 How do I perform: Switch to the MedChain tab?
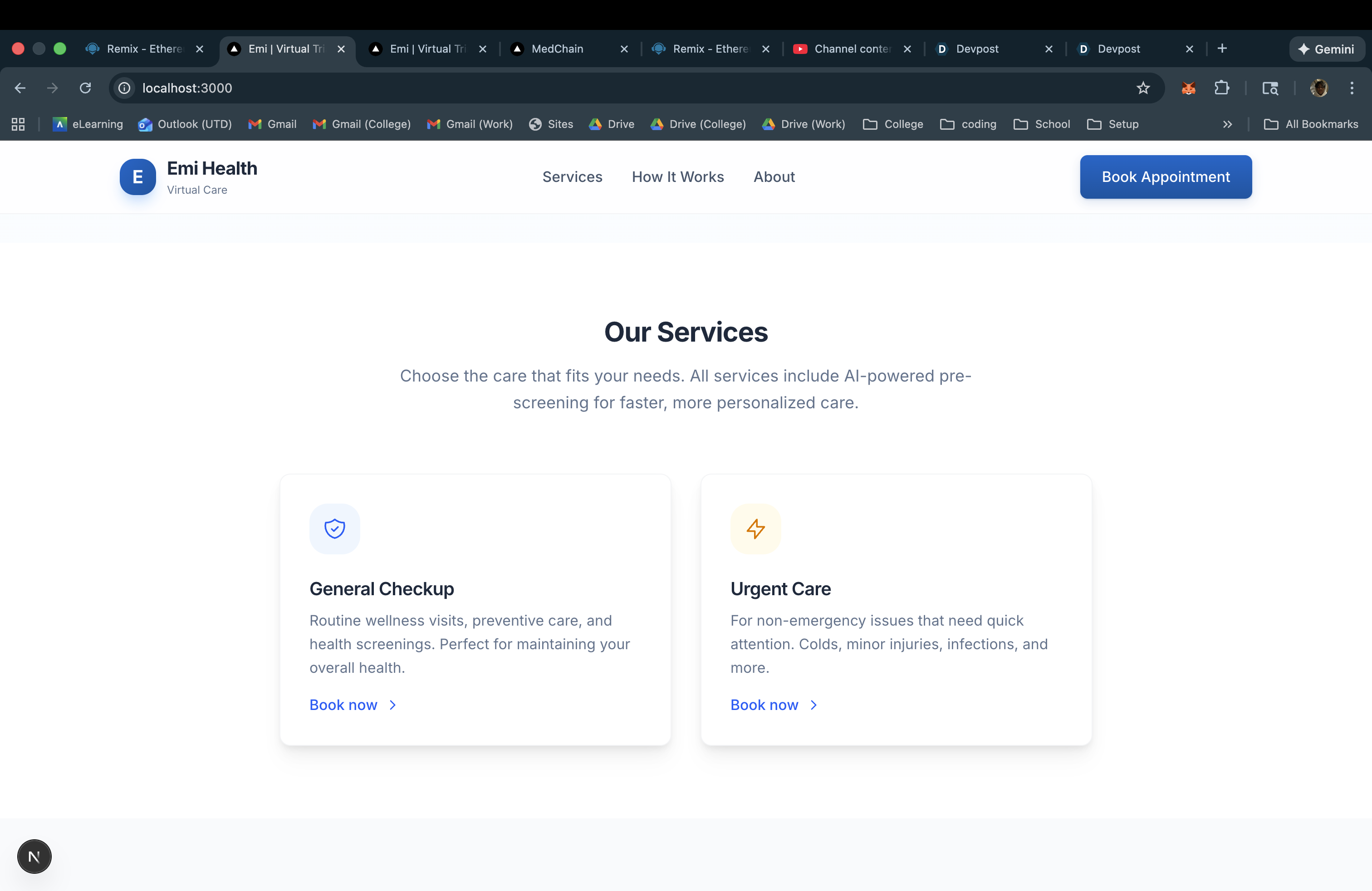pyautogui.click(x=557, y=49)
